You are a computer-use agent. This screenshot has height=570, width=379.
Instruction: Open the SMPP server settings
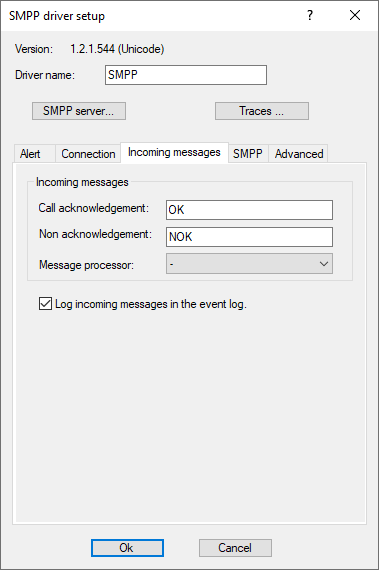[79, 111]
